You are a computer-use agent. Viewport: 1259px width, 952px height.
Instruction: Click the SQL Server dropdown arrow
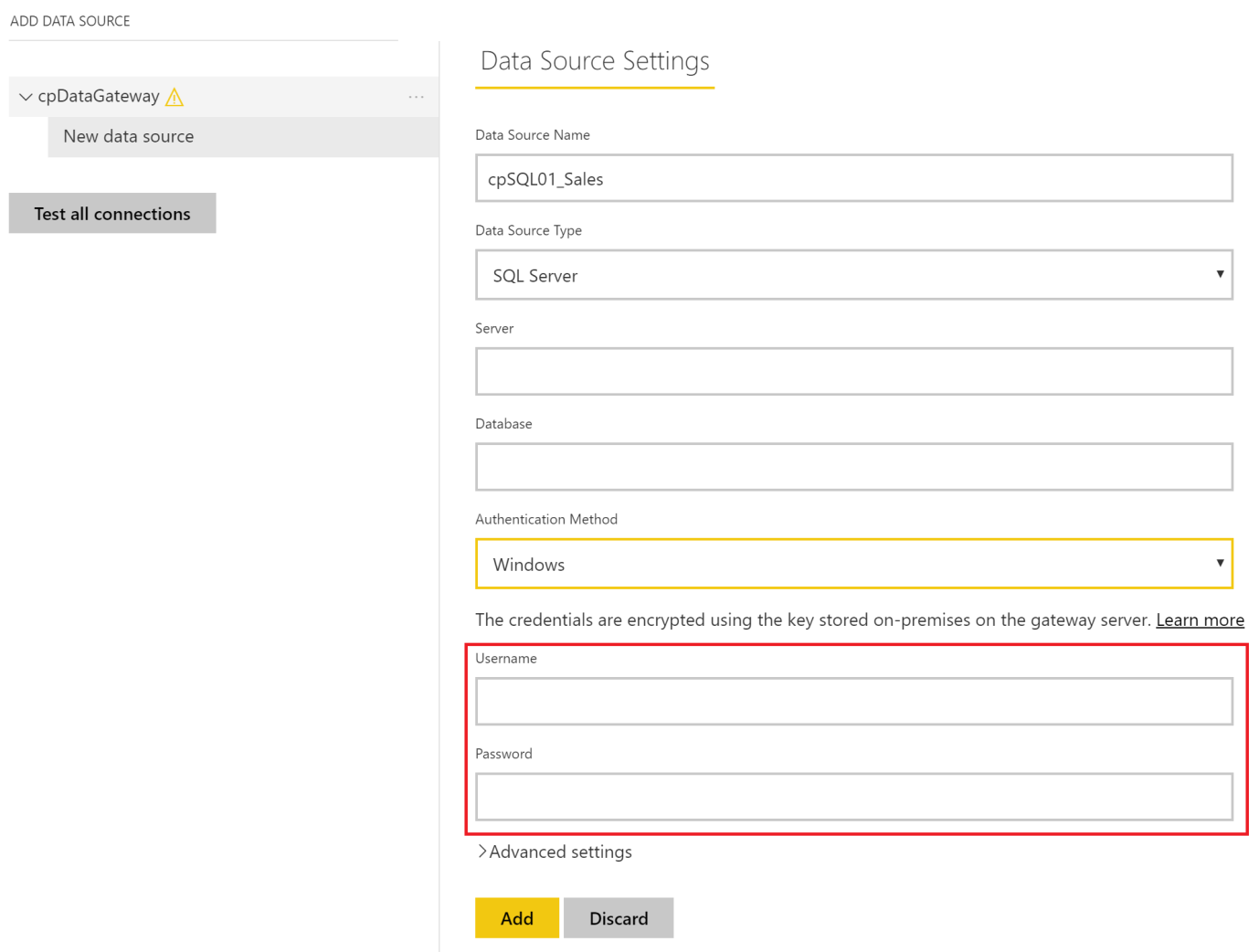1220,274
